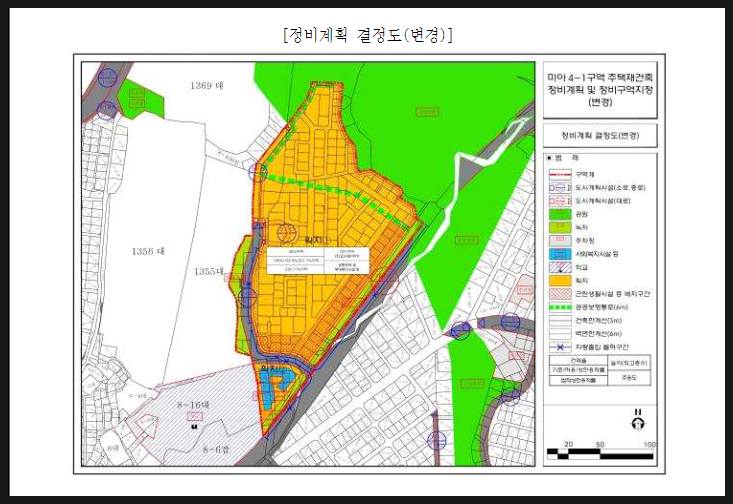Click the blue X 차량출입 불허구간 legend symbol

(560, 347)
